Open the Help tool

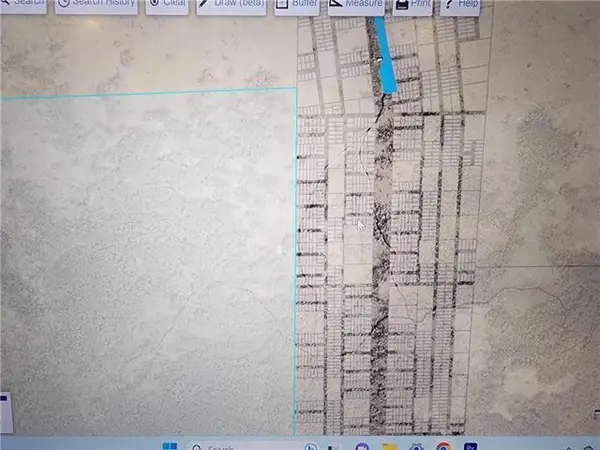pyautogui.click(x=462, y=5)
